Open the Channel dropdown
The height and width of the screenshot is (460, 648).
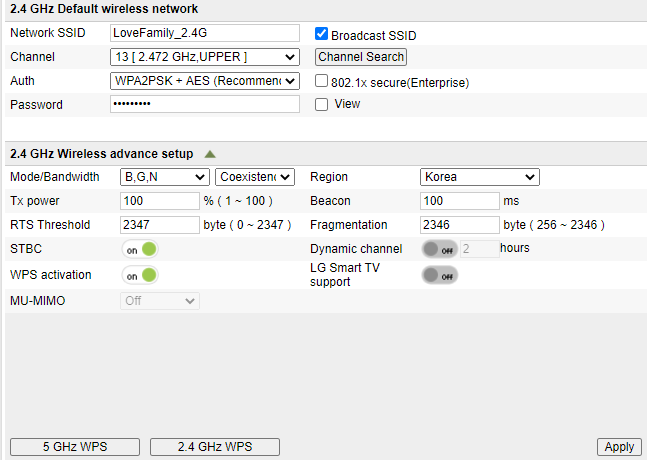[x=205, y=57]
